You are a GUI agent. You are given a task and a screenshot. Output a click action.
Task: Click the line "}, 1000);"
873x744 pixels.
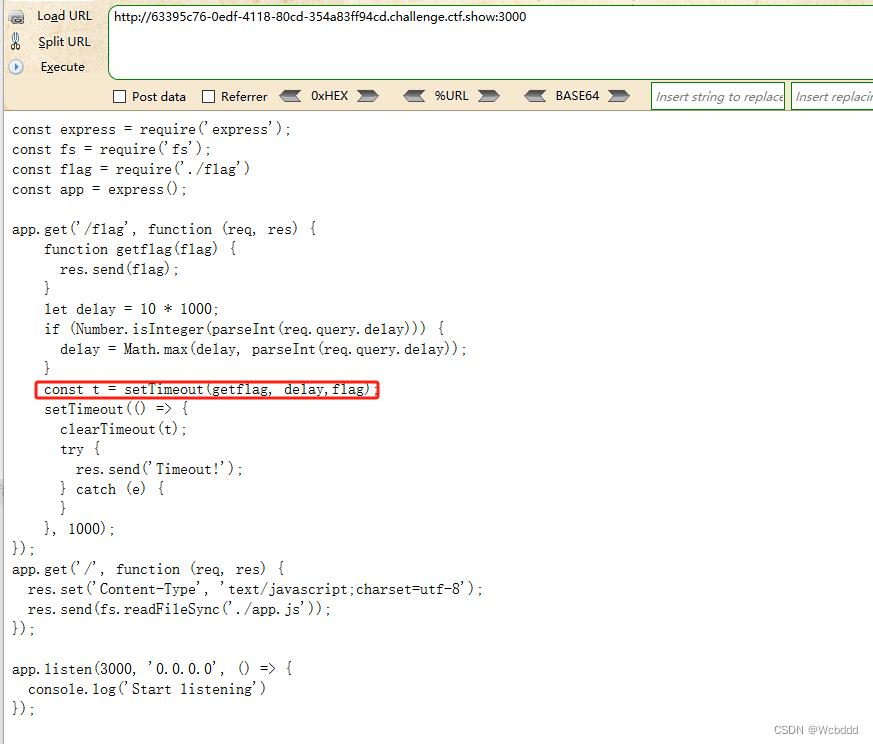click(x=80, y=528)
